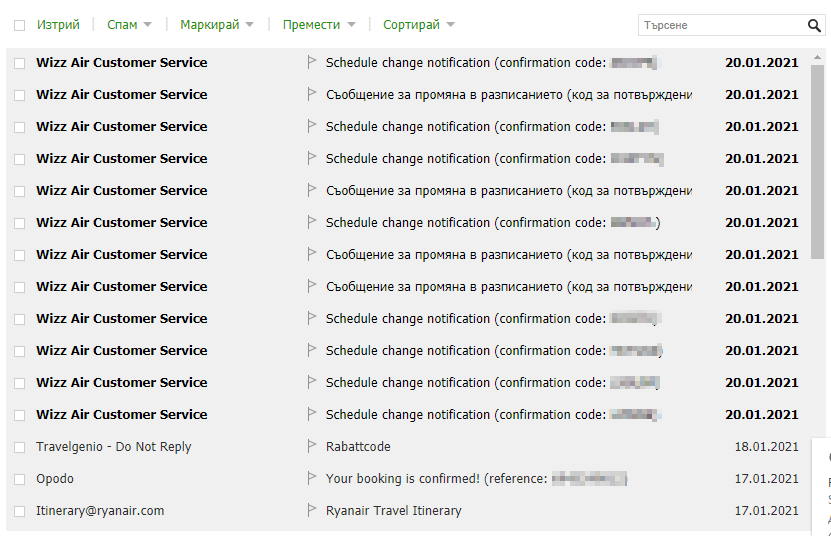Open the Ryanair Travel Itinerary subject
This screenshot has width=831, height=536.
(x=394, y=511)
